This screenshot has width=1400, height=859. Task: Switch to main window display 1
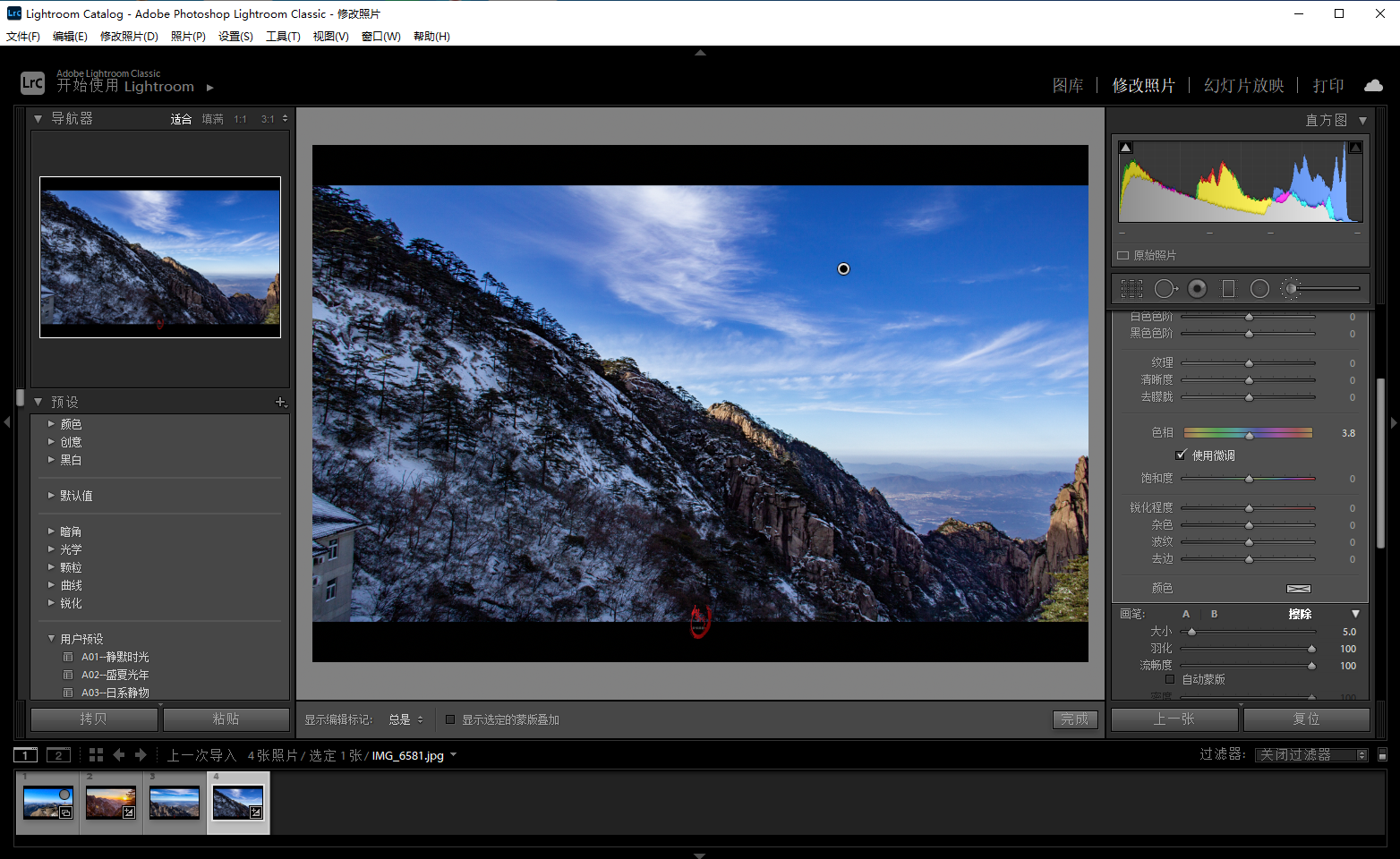(x=26, y=755)
